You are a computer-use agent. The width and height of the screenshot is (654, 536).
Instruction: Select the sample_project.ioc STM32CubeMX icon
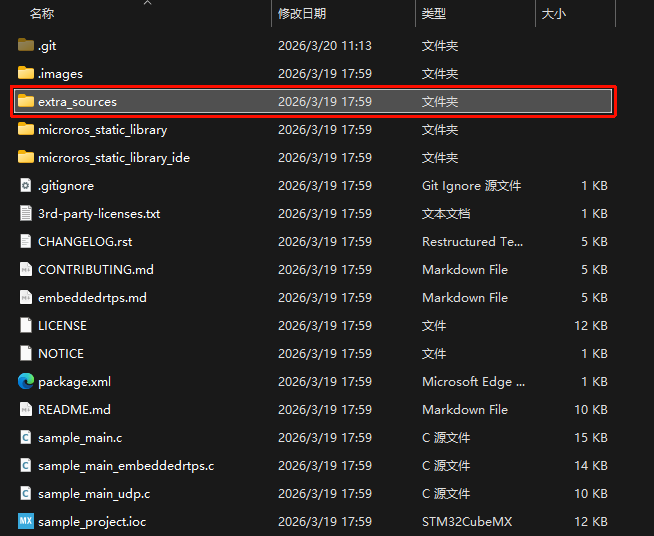[x=26, y=521]
